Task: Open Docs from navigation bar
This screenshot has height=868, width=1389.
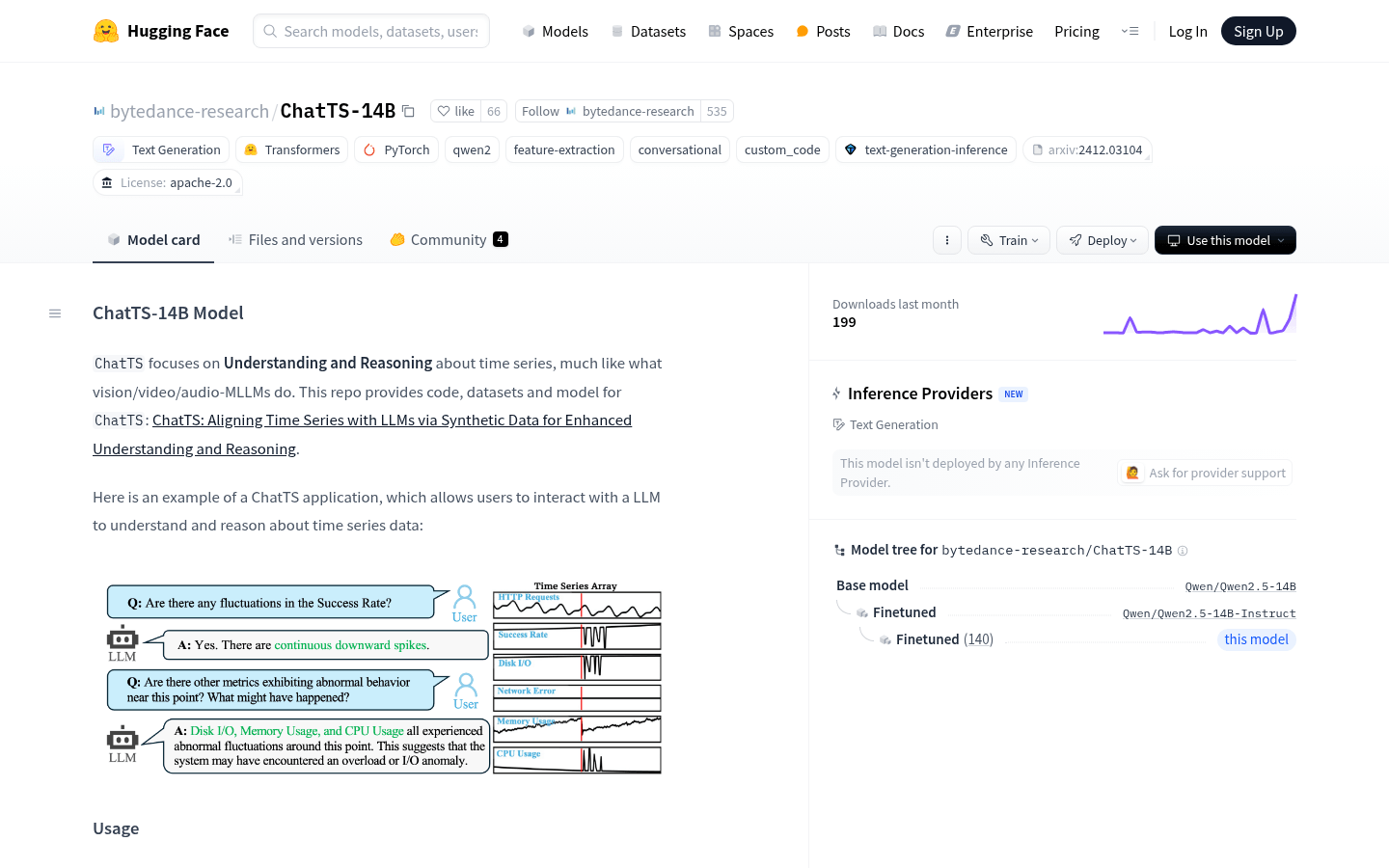Action: tap(898, 31)
